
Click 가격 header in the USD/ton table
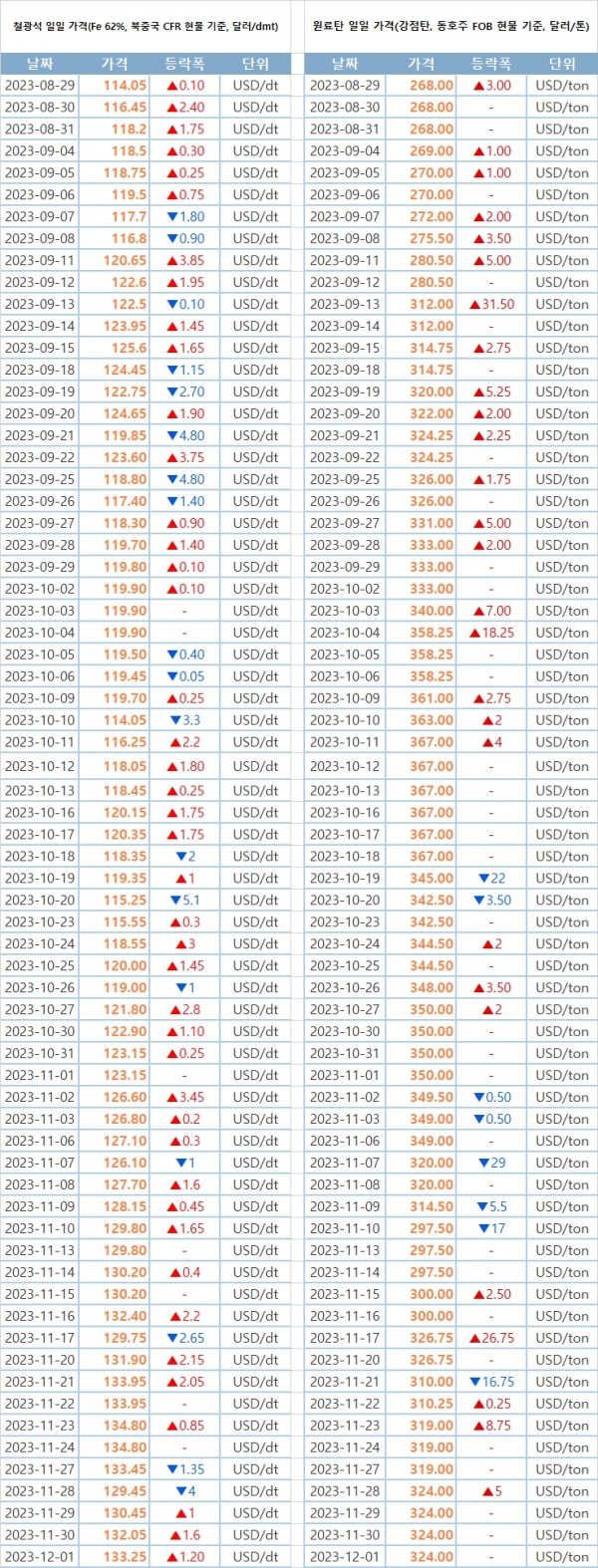[x=422, y=64]
